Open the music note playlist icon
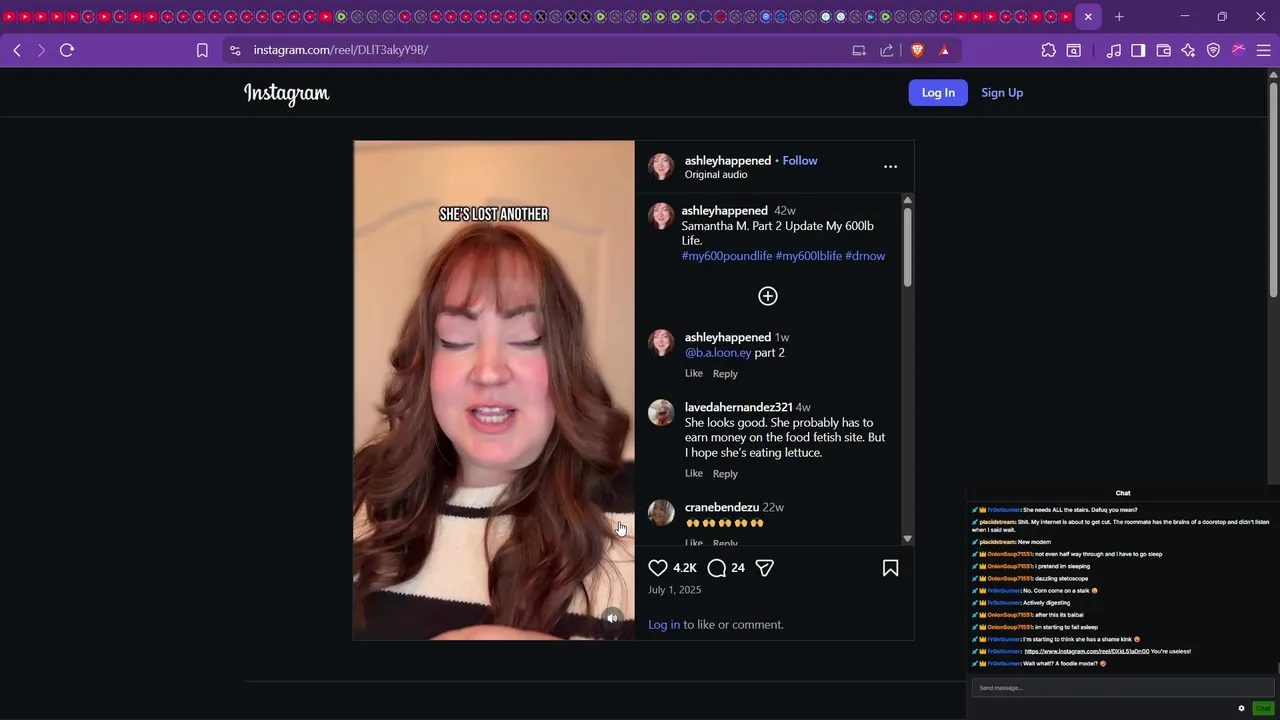 [x=1114, y=50]
